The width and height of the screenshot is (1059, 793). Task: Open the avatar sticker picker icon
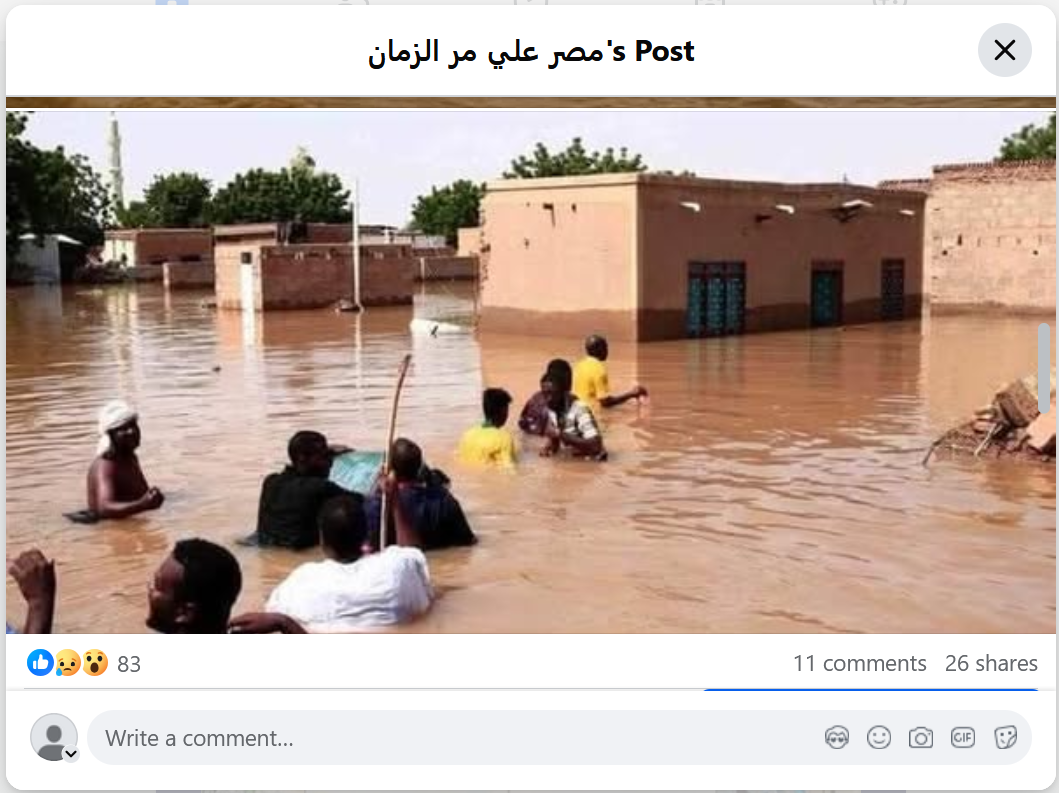click(837, 738)
